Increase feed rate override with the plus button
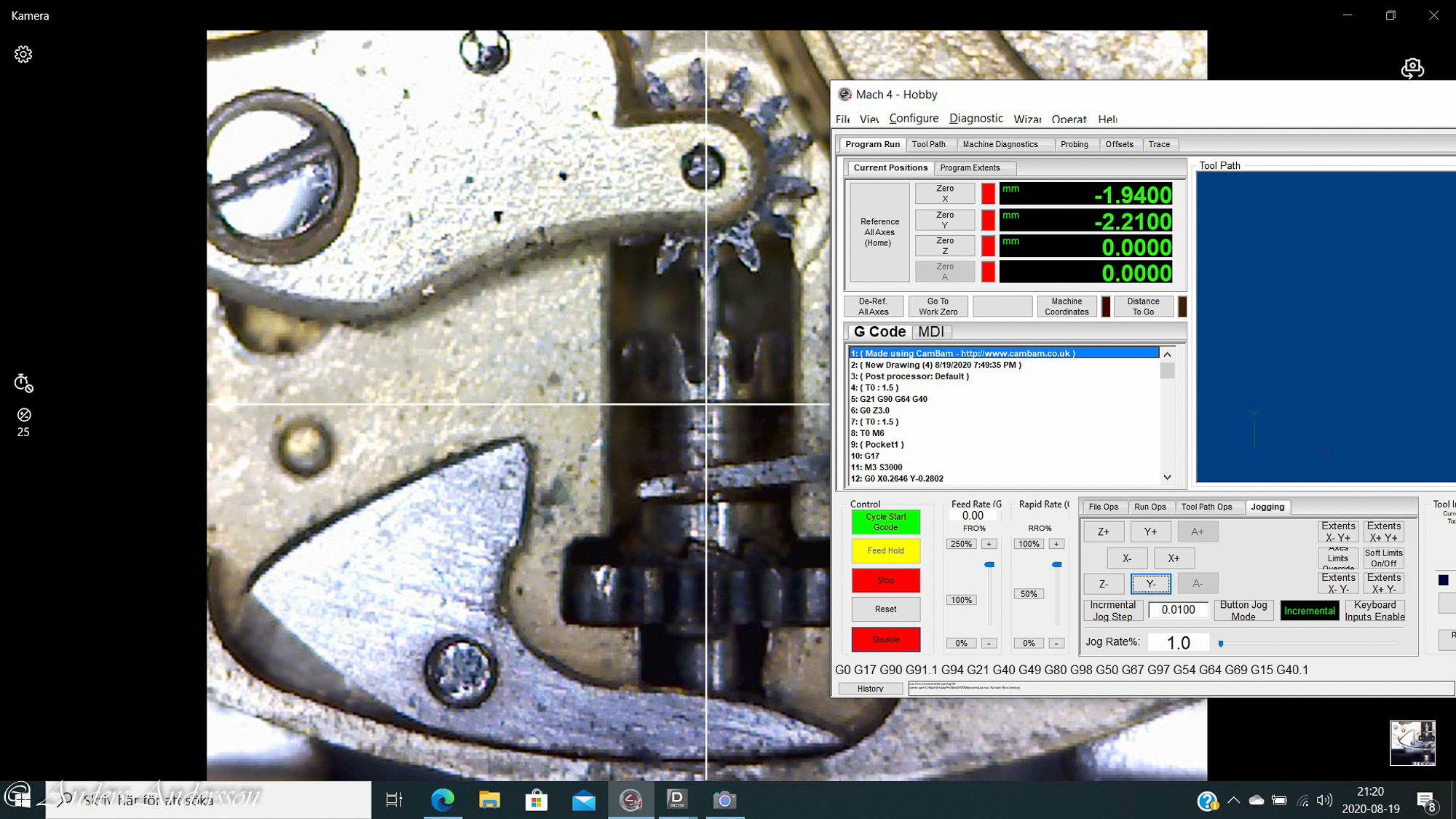 click(989, 544)
